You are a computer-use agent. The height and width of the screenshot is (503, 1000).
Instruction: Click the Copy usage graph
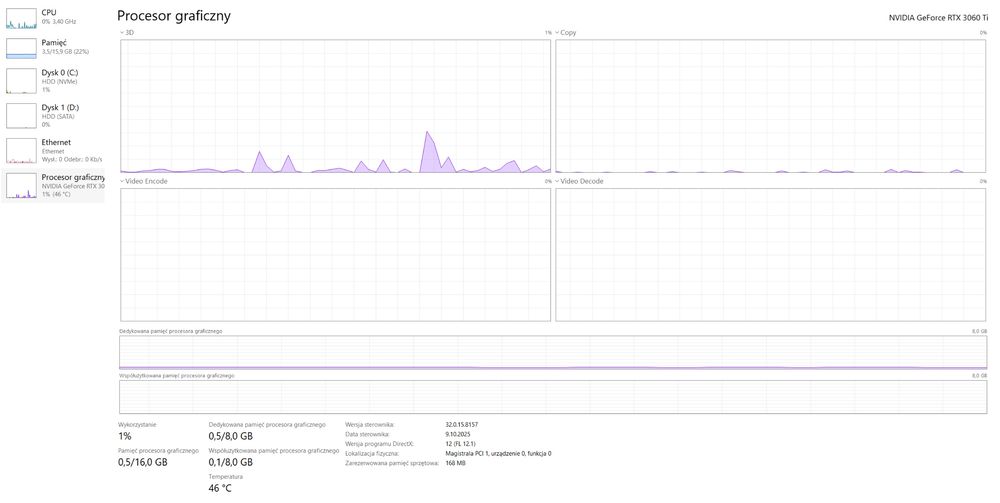pos(770,106)
